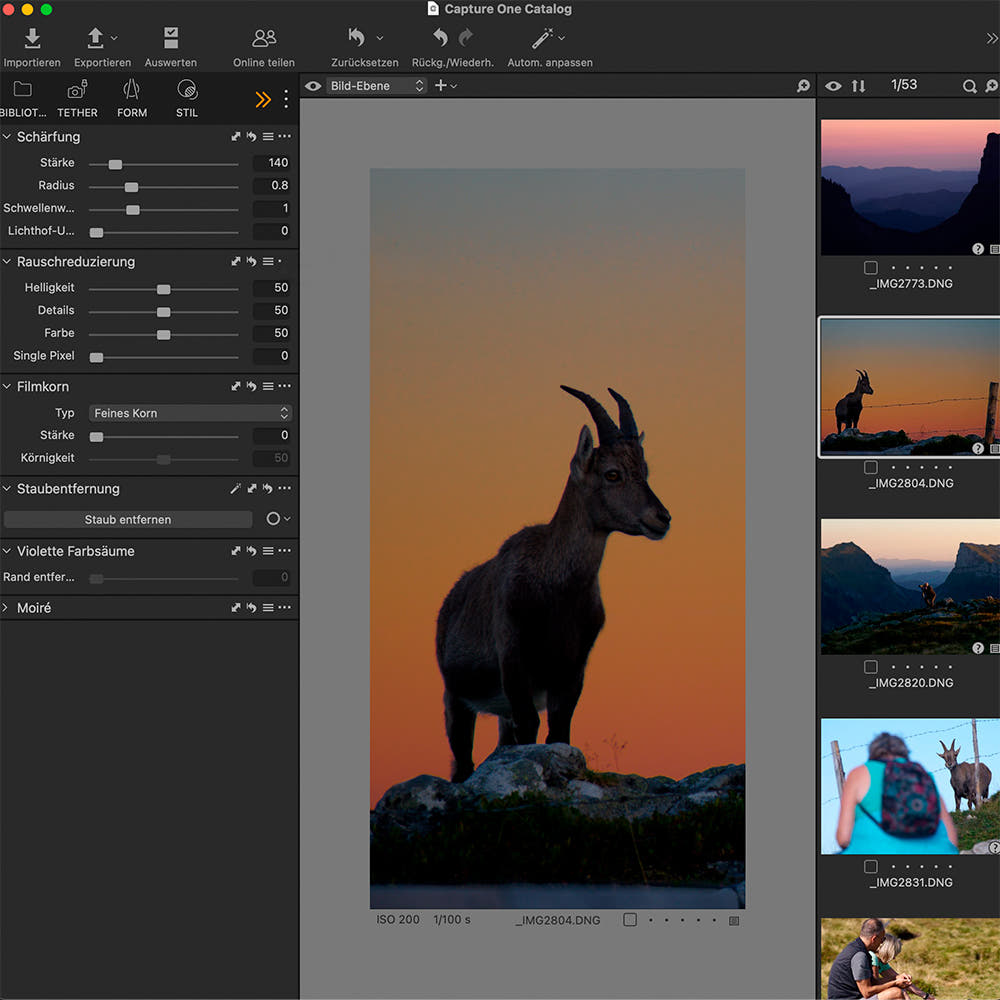Collapse the Staubentfernung panel
Image resolution: width=1000 pixels, height=1000 pixels.
7,489
